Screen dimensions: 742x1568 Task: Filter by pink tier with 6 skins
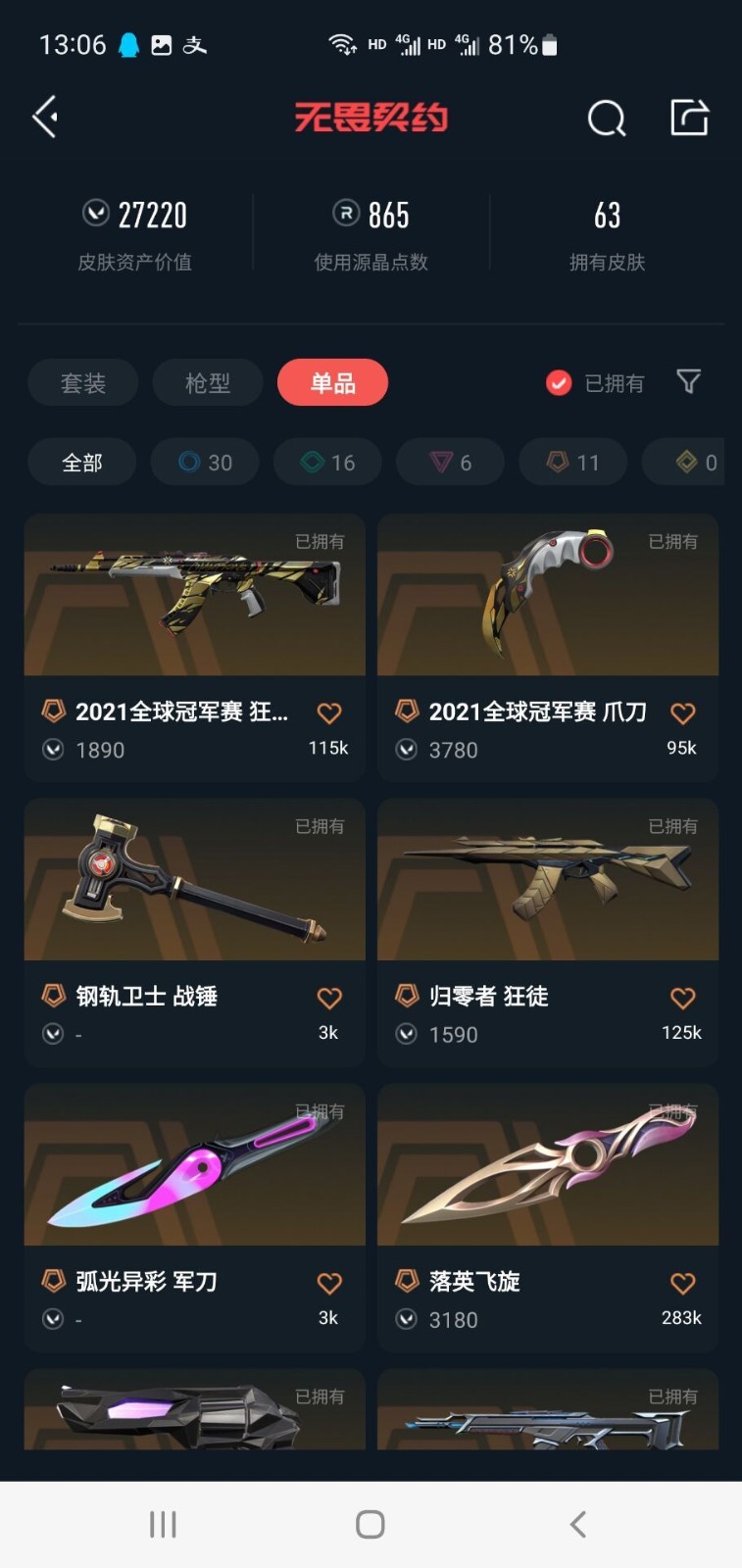coord(450,462)
